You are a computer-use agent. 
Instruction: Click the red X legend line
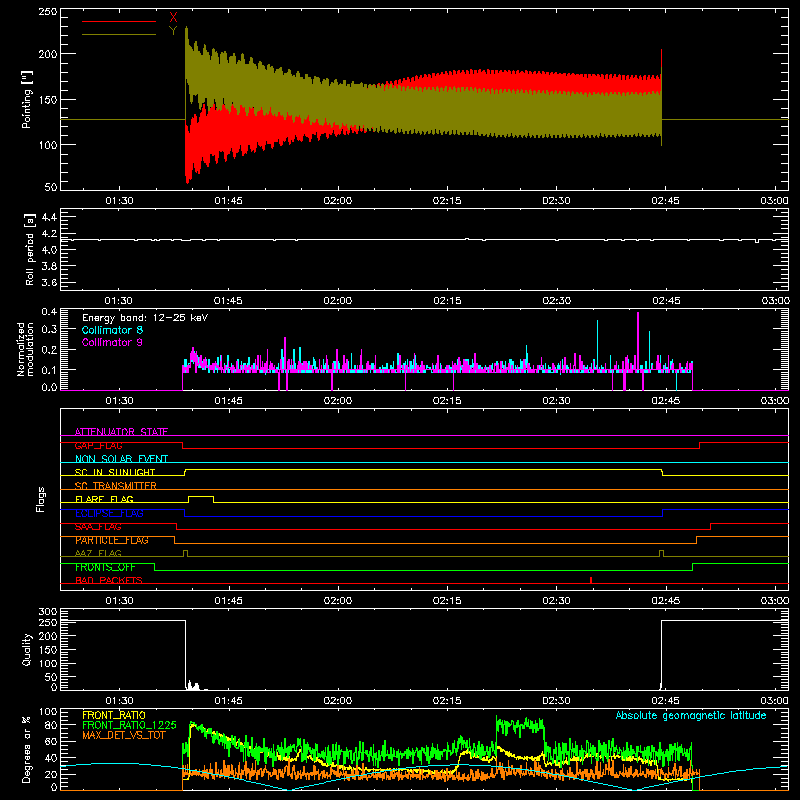(119, 21)
